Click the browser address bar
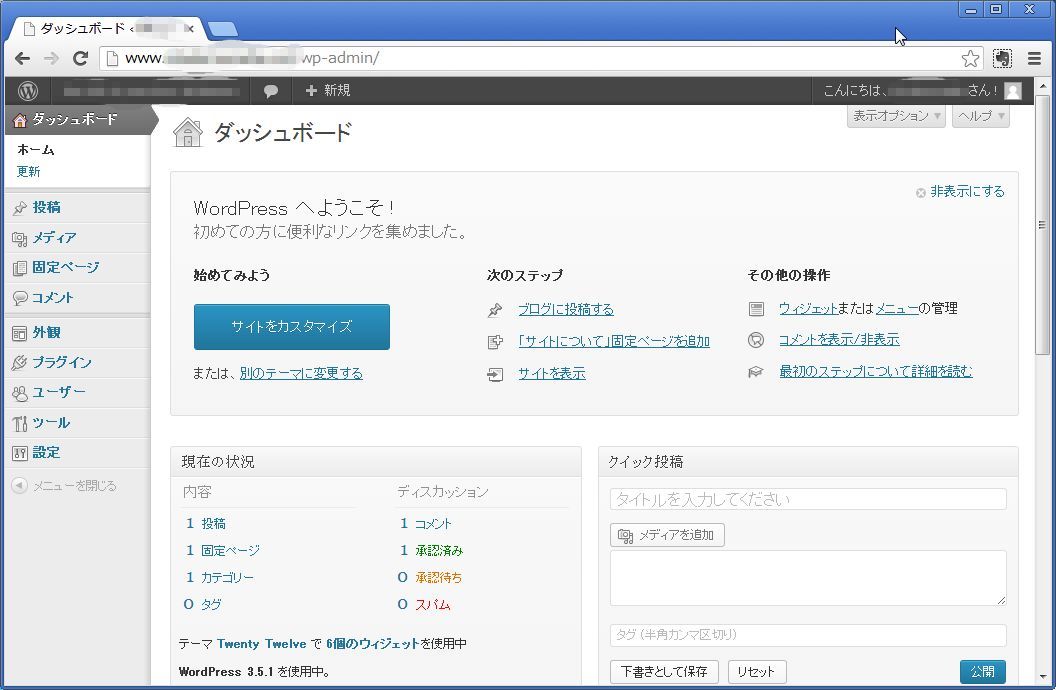 click(539, 59)
